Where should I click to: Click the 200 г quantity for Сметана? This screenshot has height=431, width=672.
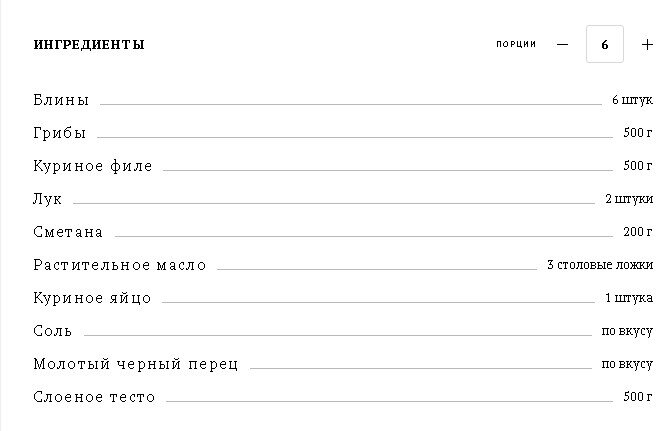point(637,233)
